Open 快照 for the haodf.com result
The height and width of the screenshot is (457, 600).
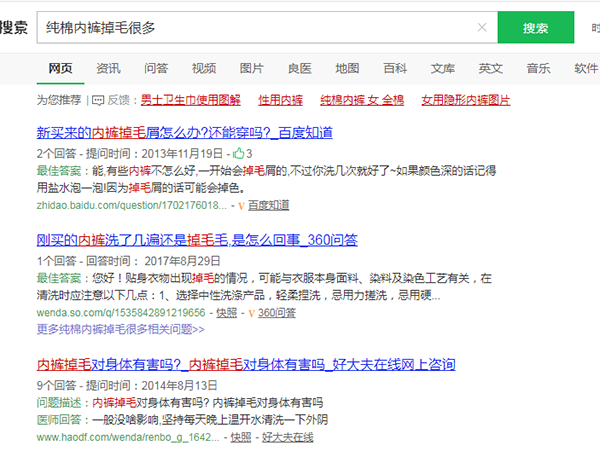[x=241, y=437]
